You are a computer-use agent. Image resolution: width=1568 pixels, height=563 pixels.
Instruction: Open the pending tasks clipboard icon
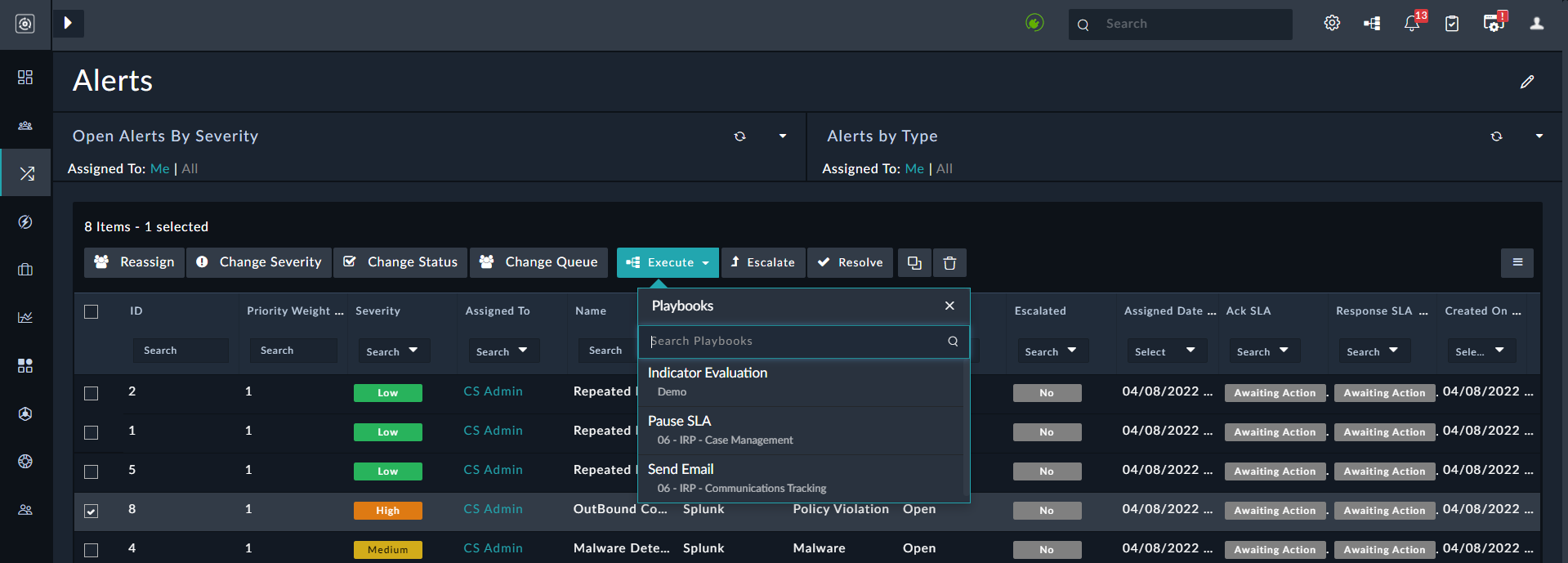[x=1452, y=24]
